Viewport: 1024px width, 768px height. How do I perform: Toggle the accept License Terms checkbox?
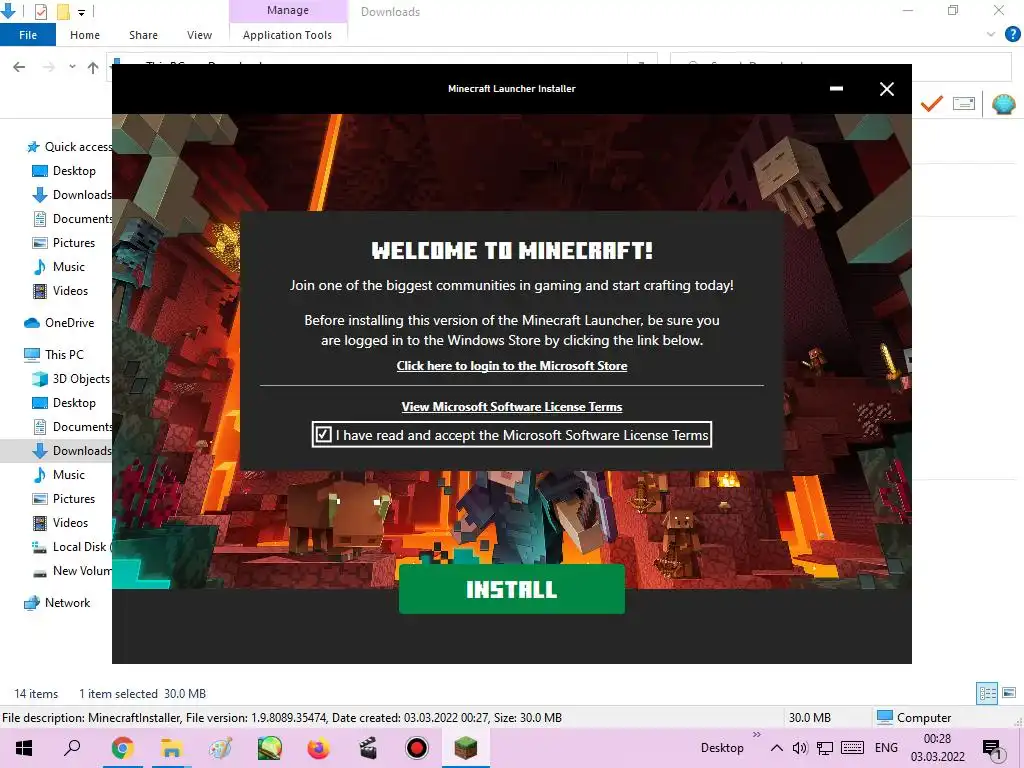point(323,434)
